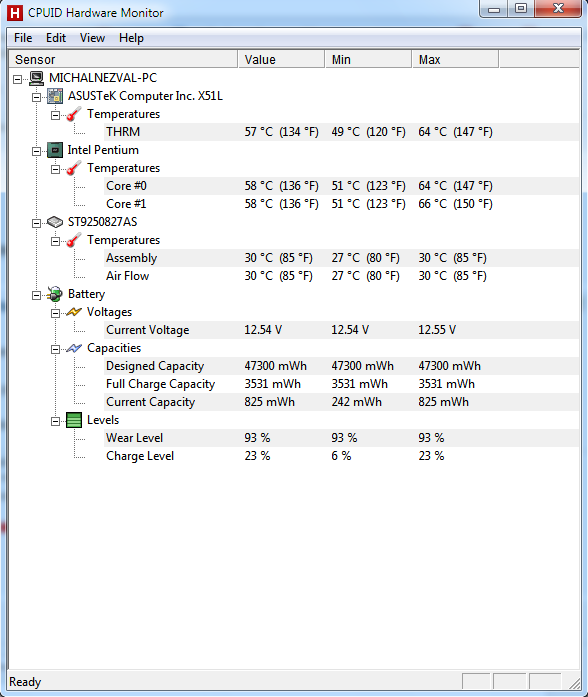Click the Sensor column header
The width and height of the screenshot is (588, 697).
pos(123,59)
